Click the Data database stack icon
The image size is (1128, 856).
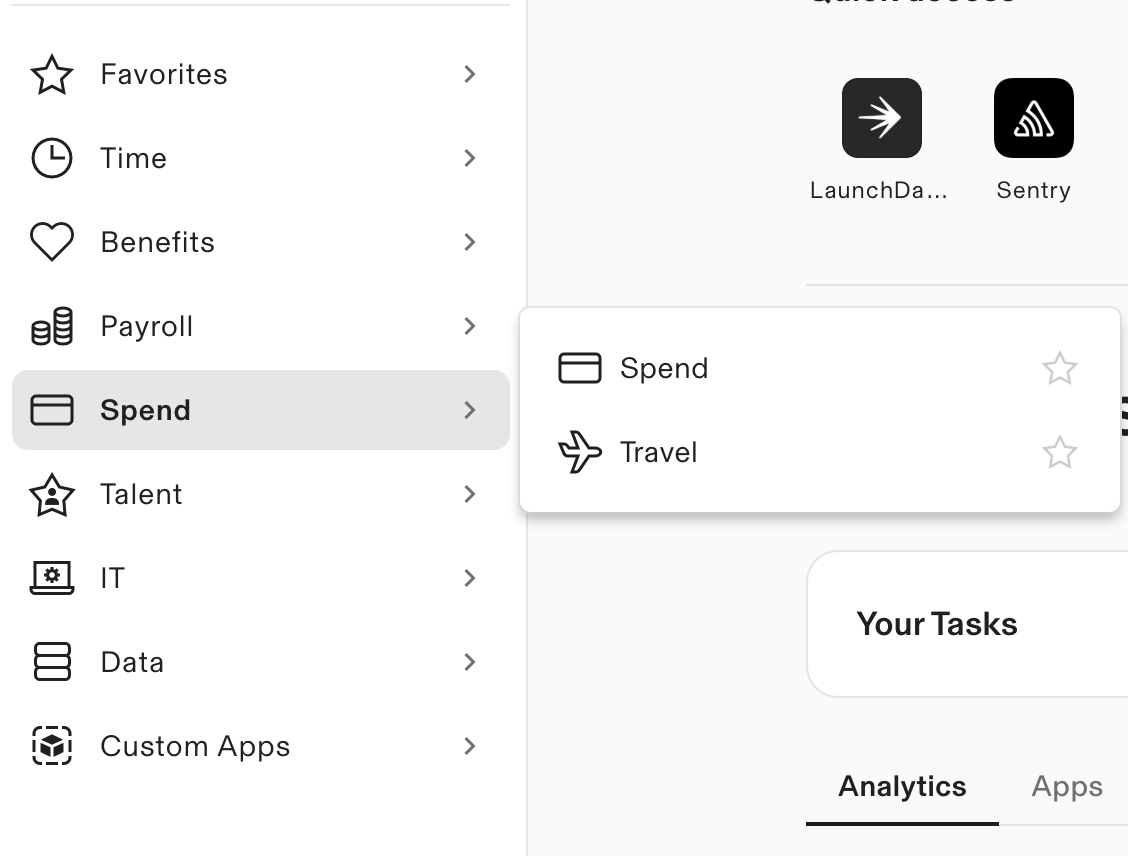pos(52,662)
